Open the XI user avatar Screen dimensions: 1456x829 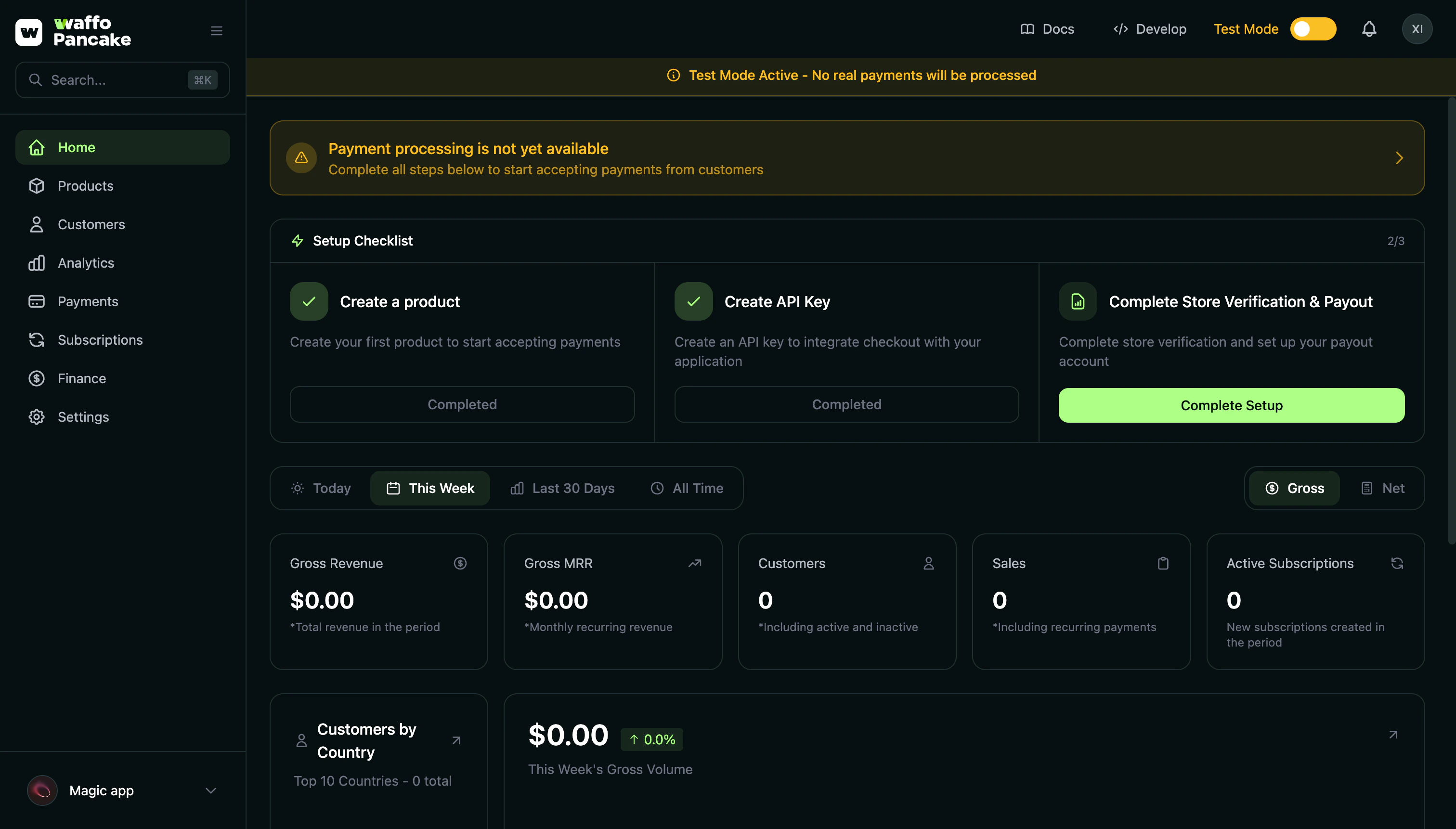tap(1417, 29)
